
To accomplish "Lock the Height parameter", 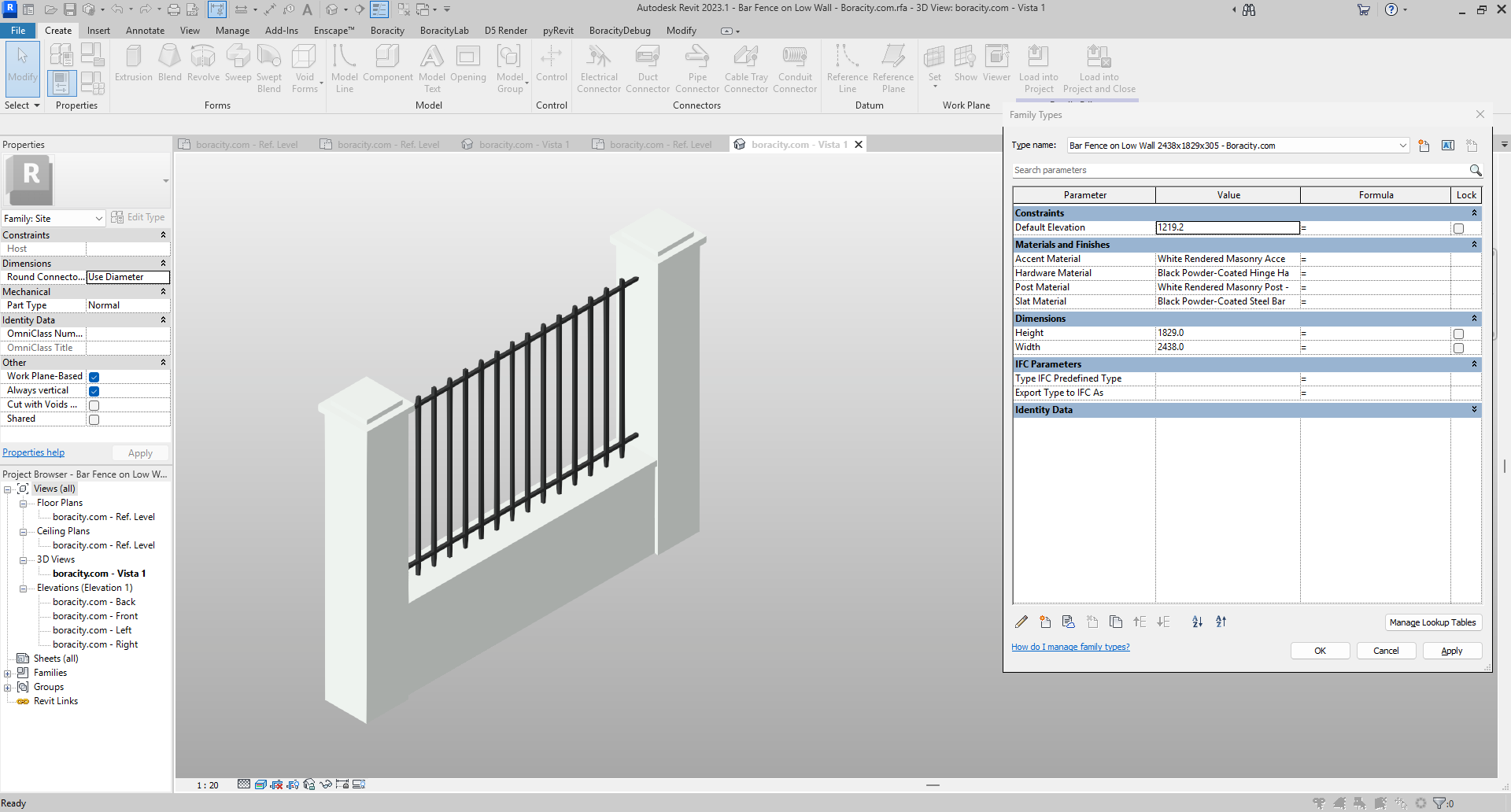I will click(x=1458, y=334).
